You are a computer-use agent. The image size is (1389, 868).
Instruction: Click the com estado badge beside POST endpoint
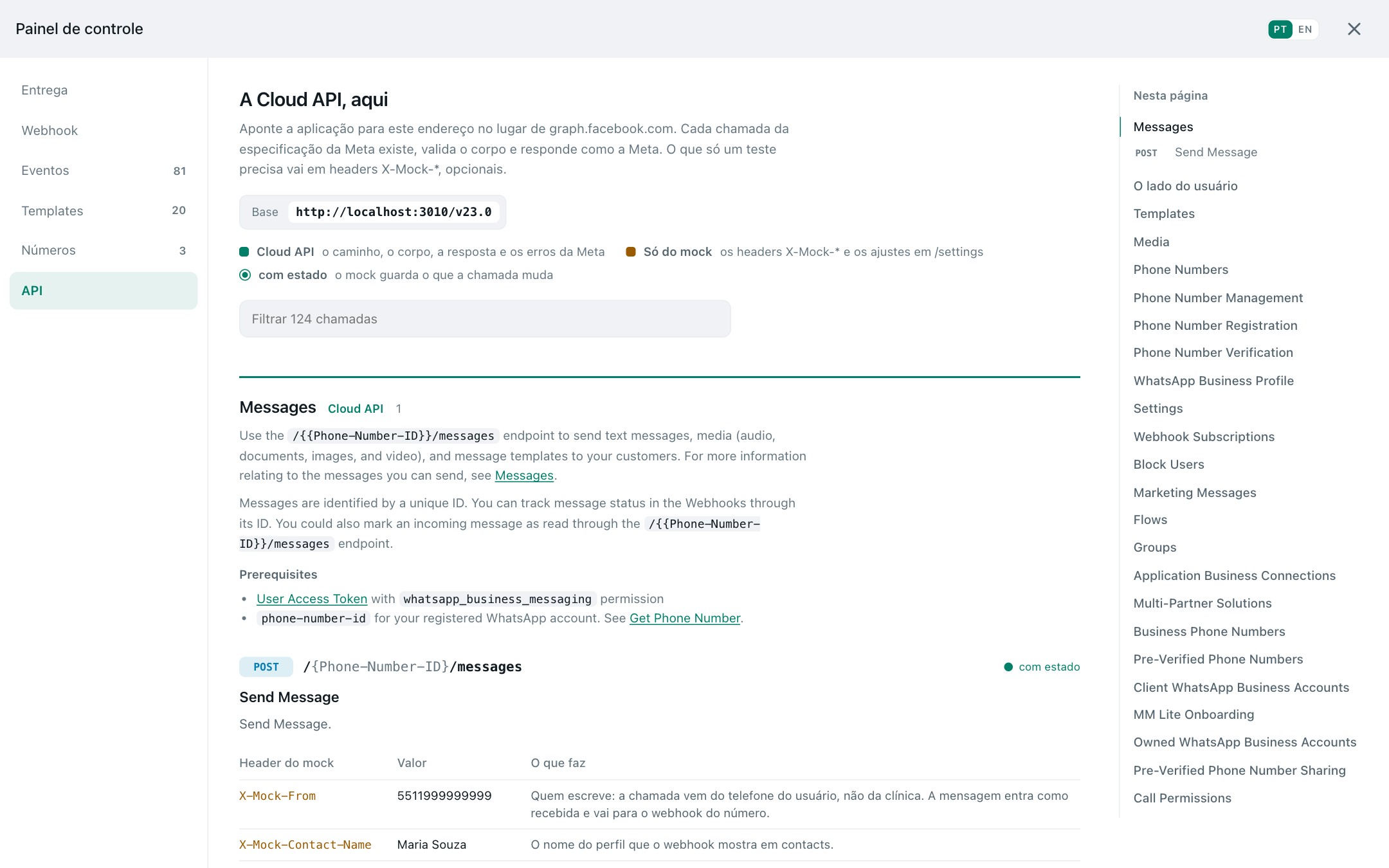(1042, 667)
